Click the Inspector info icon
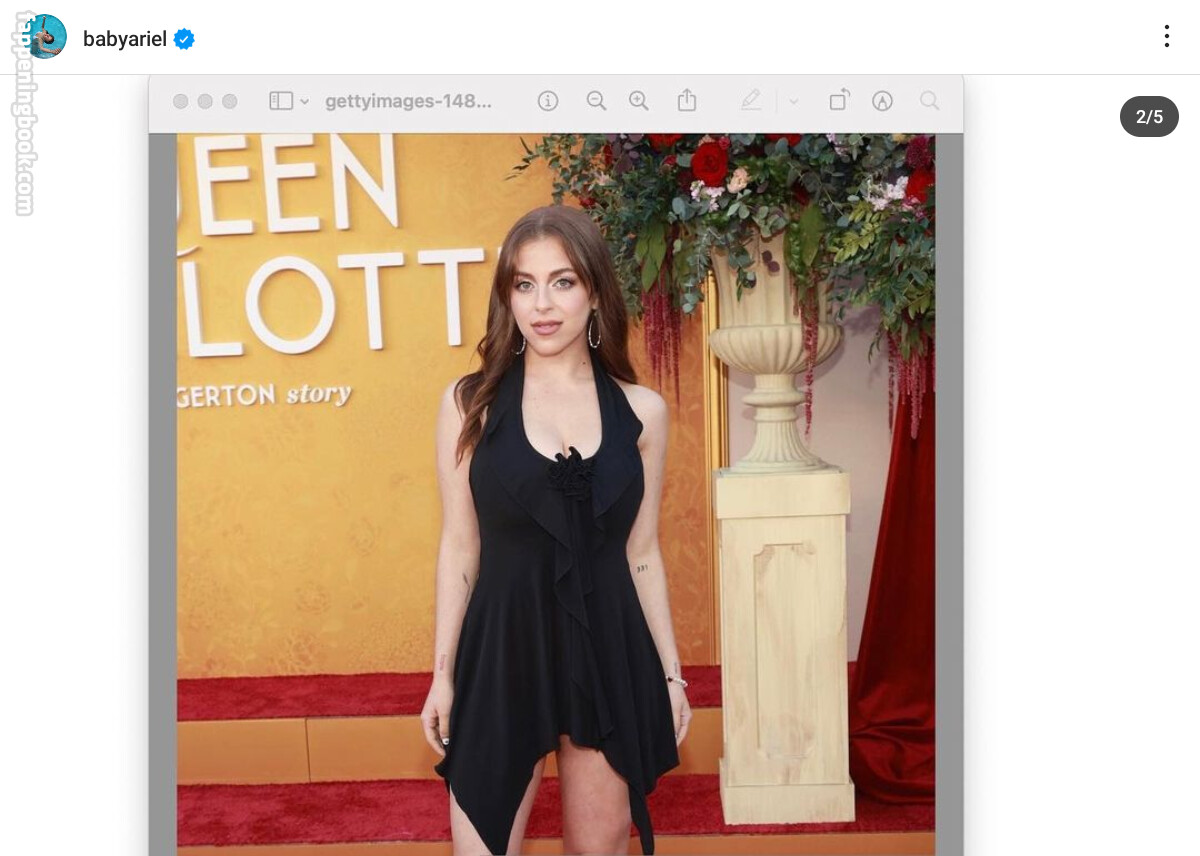 [x=548, y=101]
